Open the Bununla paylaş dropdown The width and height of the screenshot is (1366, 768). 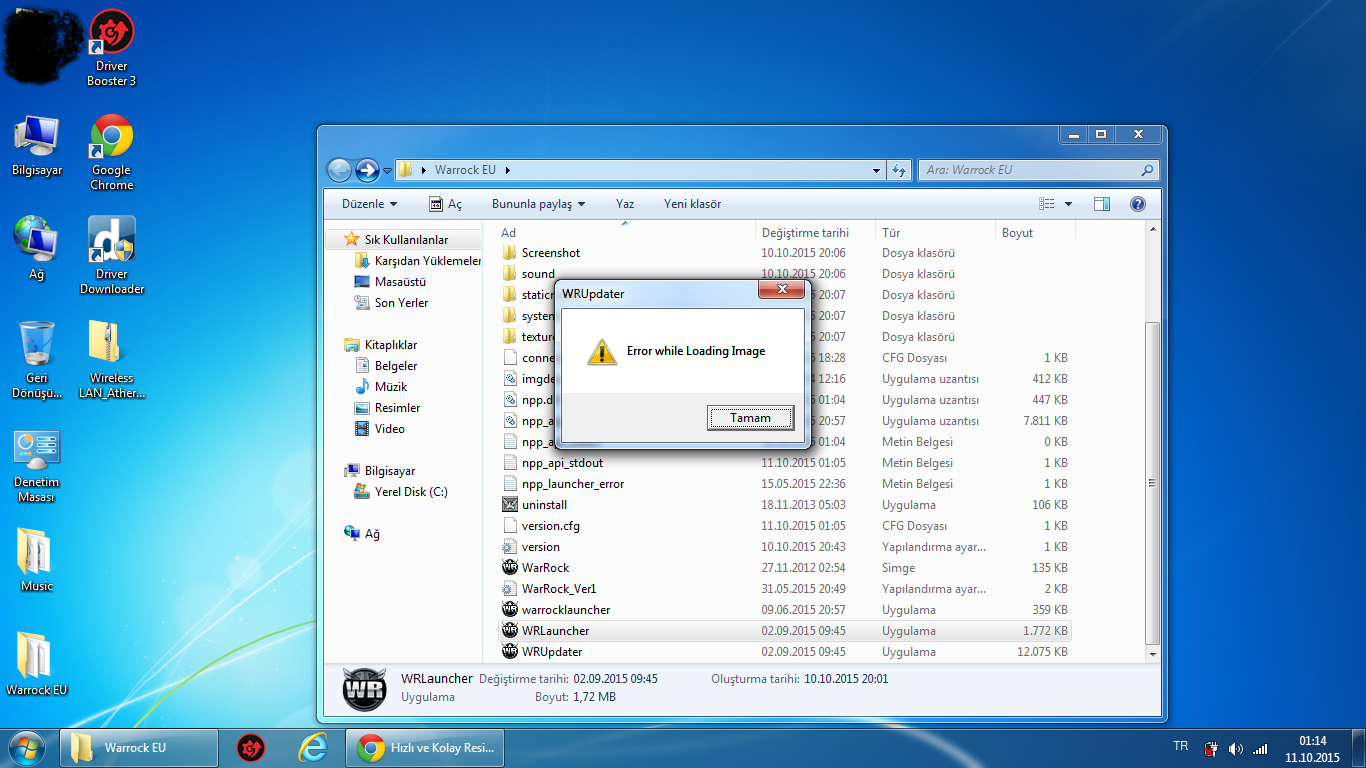(x=538, y=204)
